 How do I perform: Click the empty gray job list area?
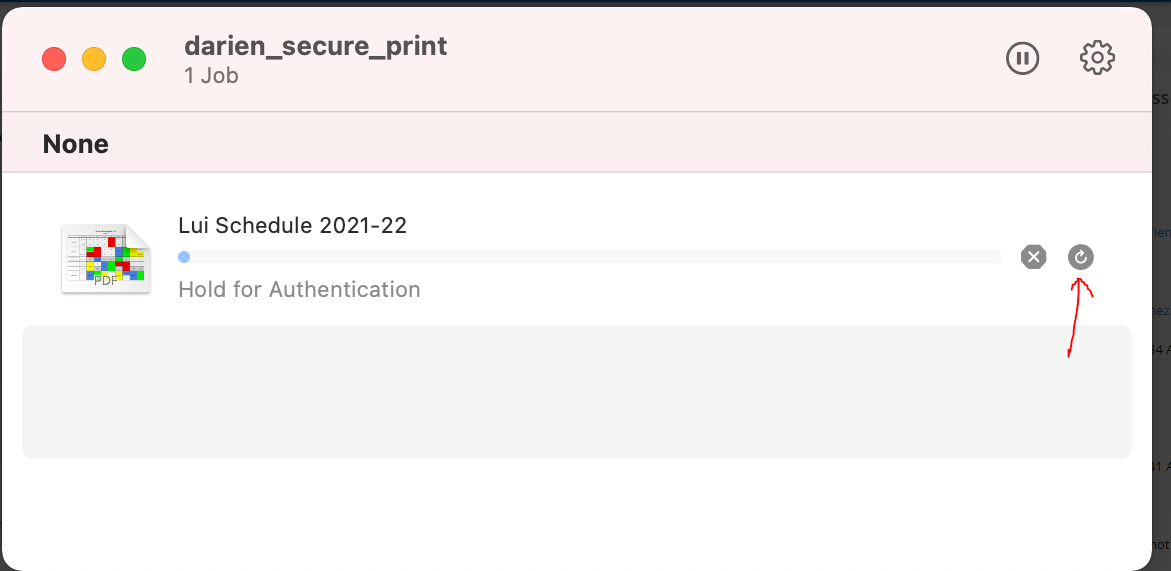click(x=577, y=392)
